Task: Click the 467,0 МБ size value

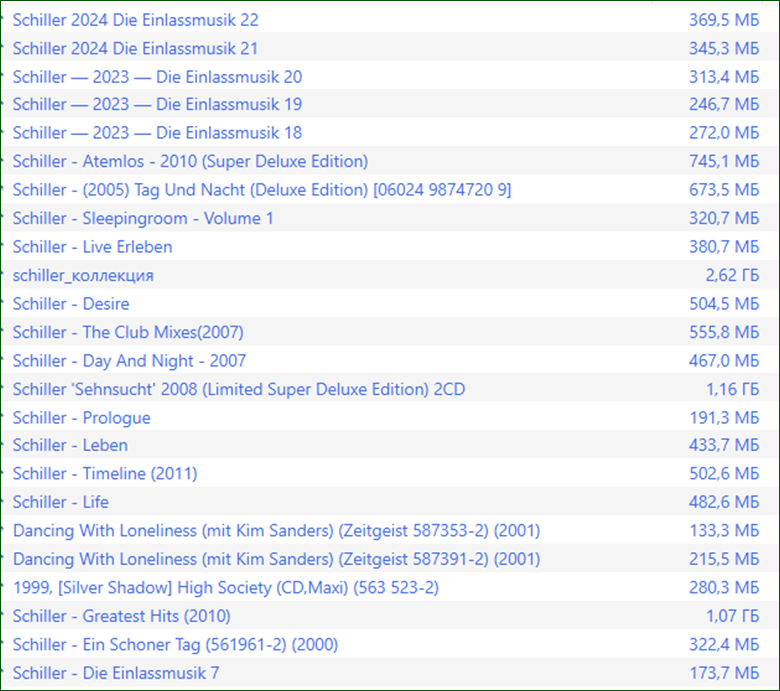Action: [x=724, y=361]
